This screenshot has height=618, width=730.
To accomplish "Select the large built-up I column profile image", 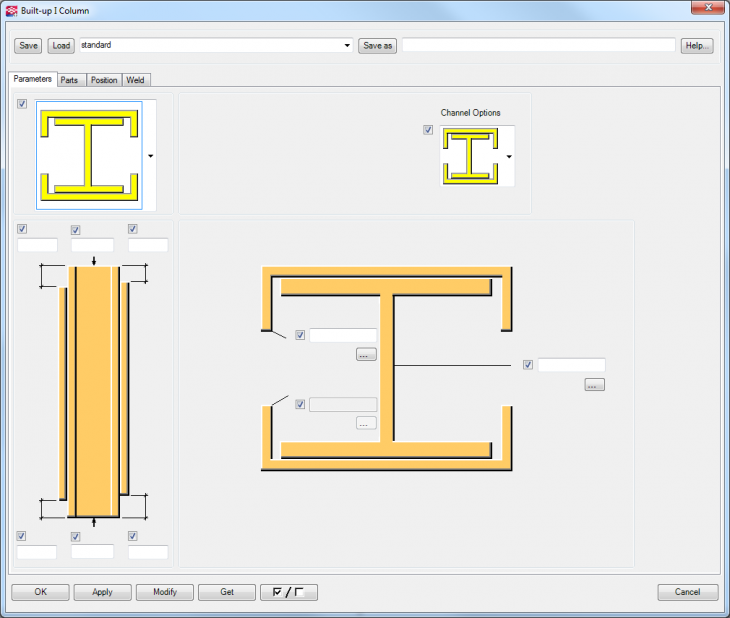I will pos(89,155).
